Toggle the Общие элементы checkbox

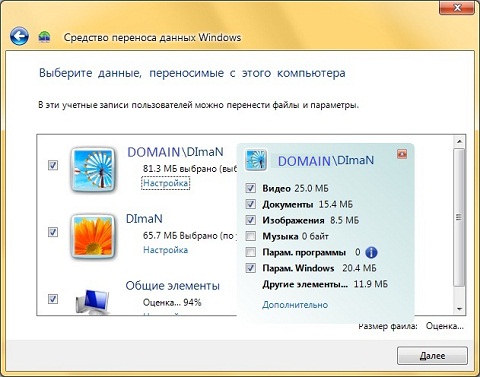coord(53,299)
